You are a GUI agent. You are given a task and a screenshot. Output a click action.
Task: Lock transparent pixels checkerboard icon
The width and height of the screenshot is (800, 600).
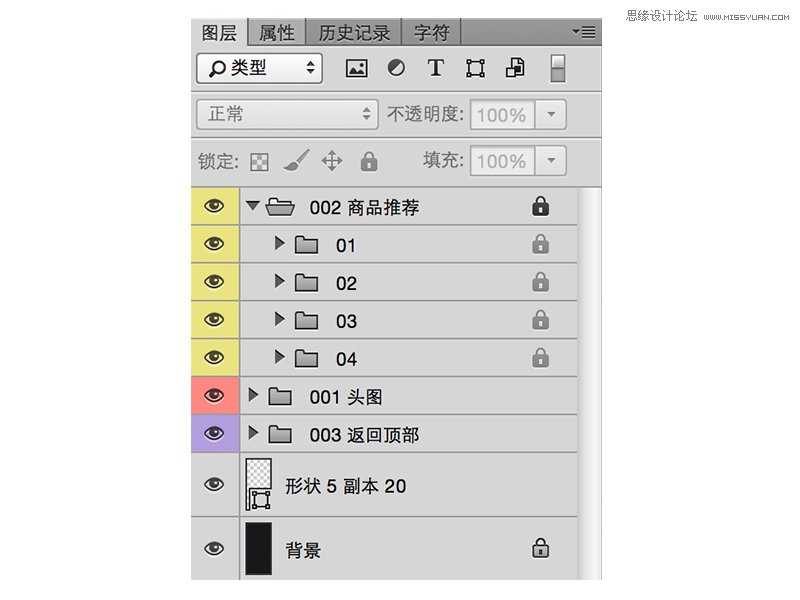point(259,162)
